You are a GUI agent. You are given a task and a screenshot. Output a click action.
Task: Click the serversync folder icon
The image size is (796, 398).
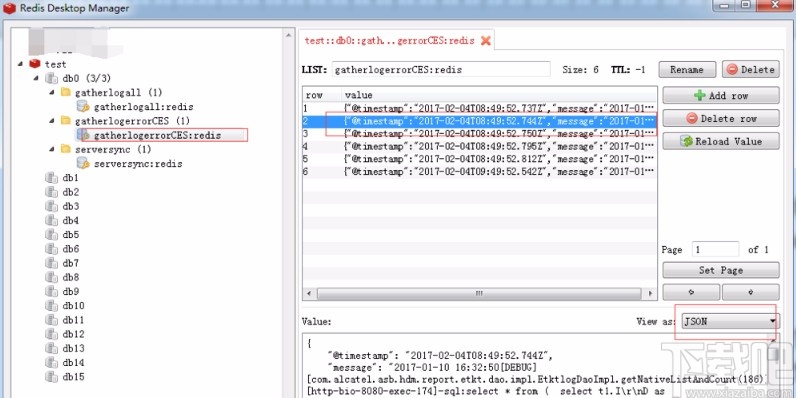click(65, 149)
